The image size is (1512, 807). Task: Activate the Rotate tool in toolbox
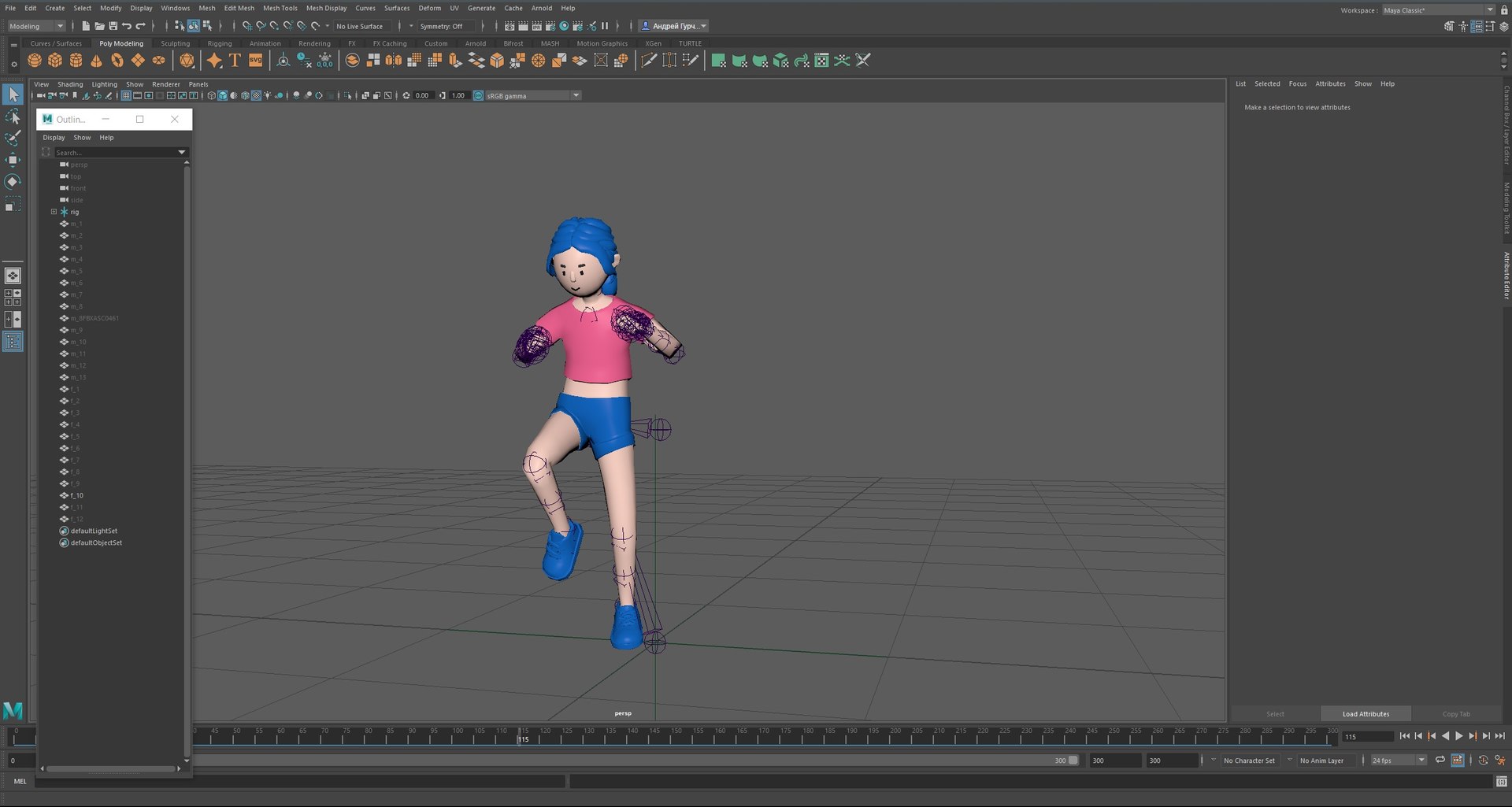tap(13, 182)
